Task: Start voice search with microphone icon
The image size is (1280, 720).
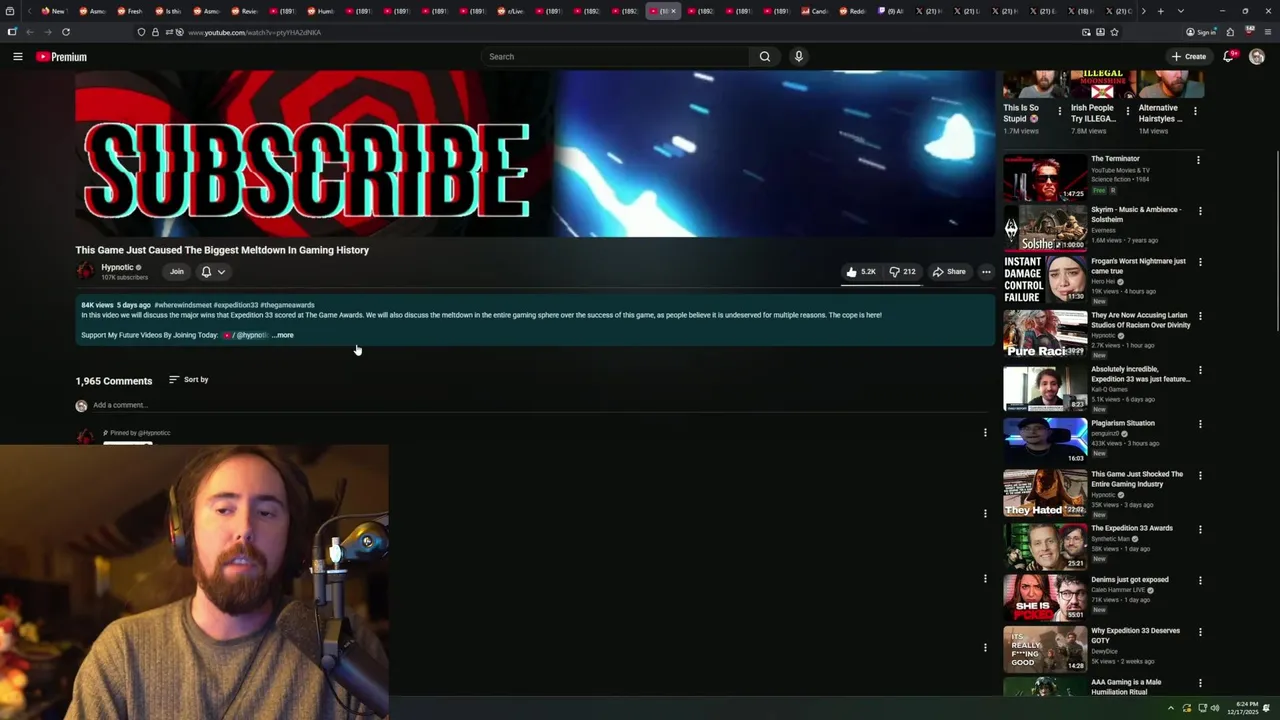Action: [x=798, y=57]
